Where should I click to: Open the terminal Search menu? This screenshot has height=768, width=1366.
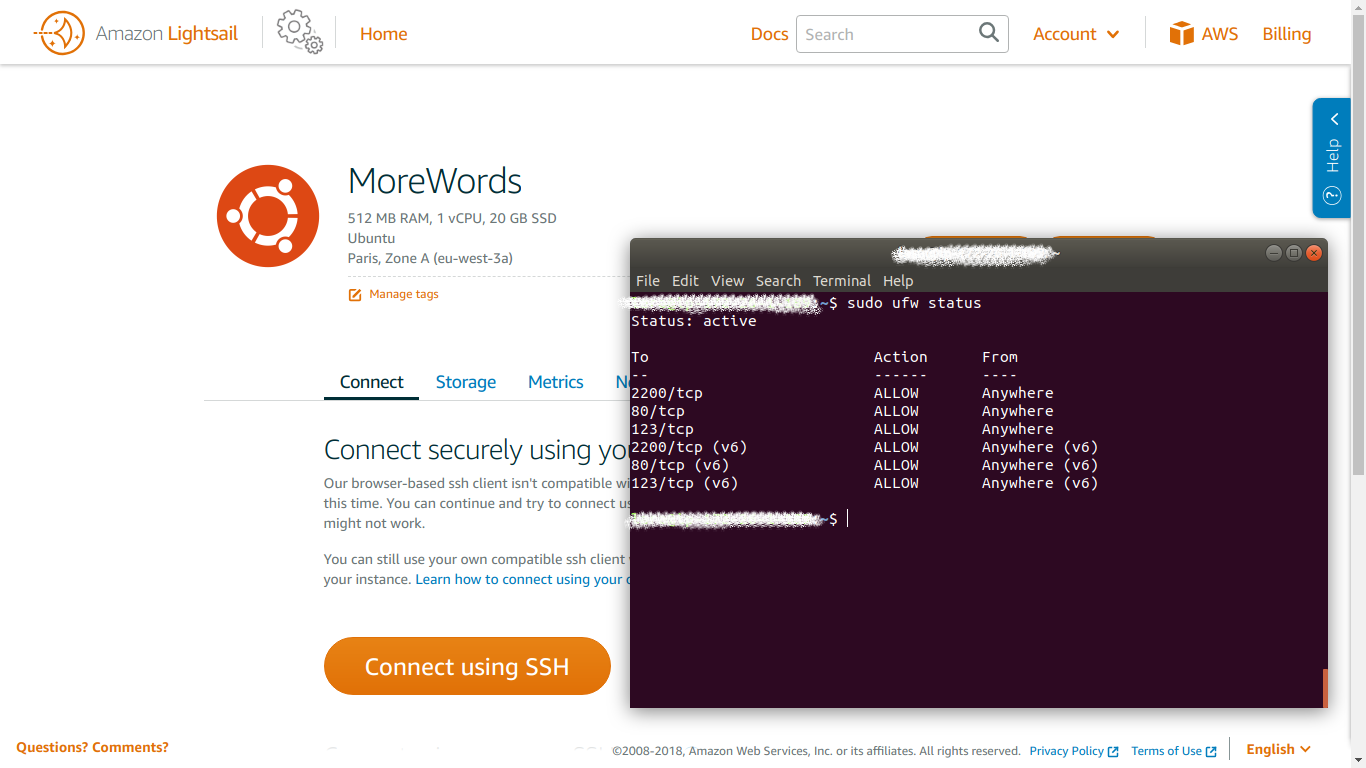pyautogui.click(x=778, y=281)
